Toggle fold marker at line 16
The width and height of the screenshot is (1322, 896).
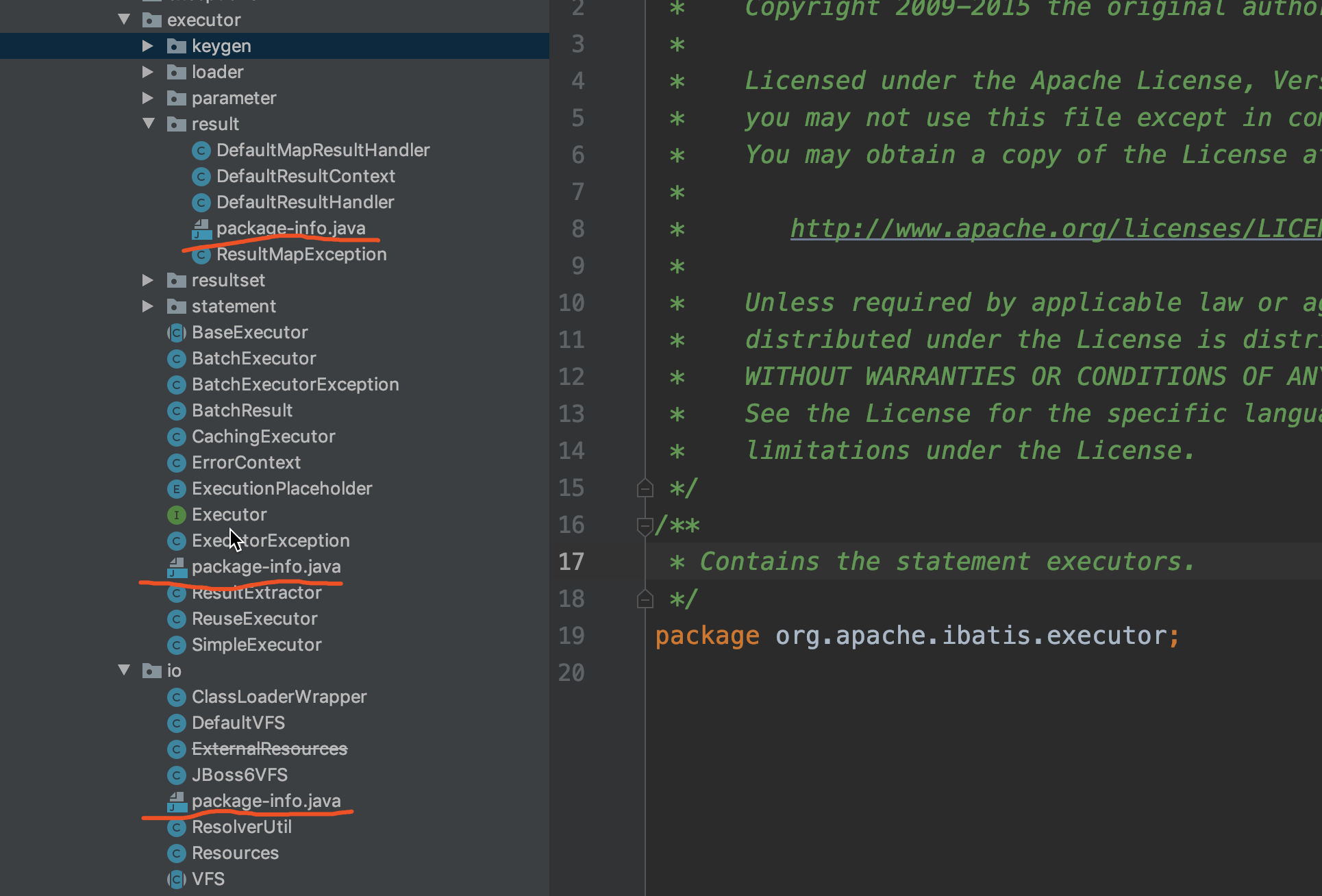(645, 525)
